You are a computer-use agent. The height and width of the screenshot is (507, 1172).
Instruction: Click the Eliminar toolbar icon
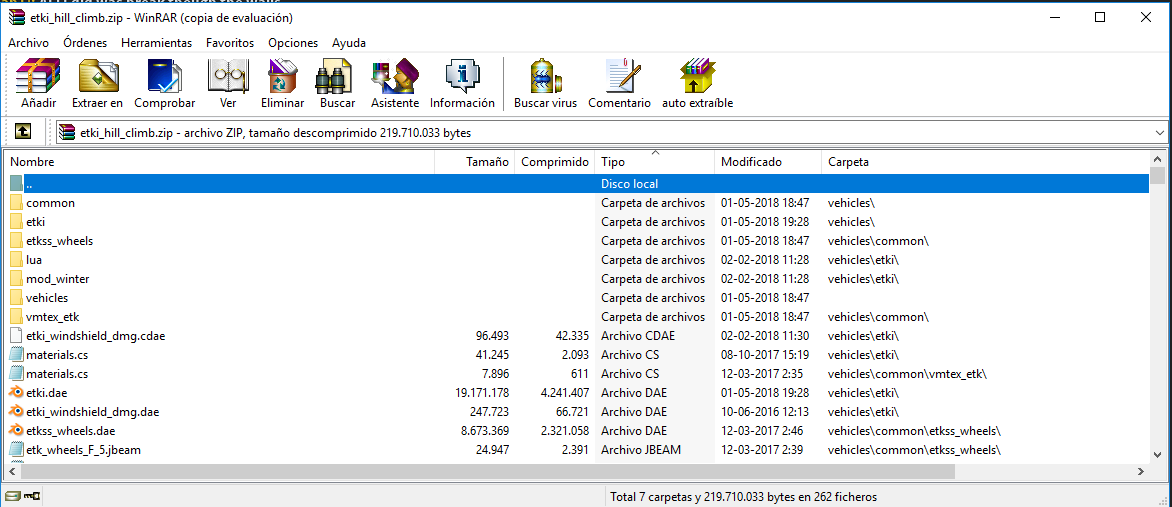(x=283, y=76)
